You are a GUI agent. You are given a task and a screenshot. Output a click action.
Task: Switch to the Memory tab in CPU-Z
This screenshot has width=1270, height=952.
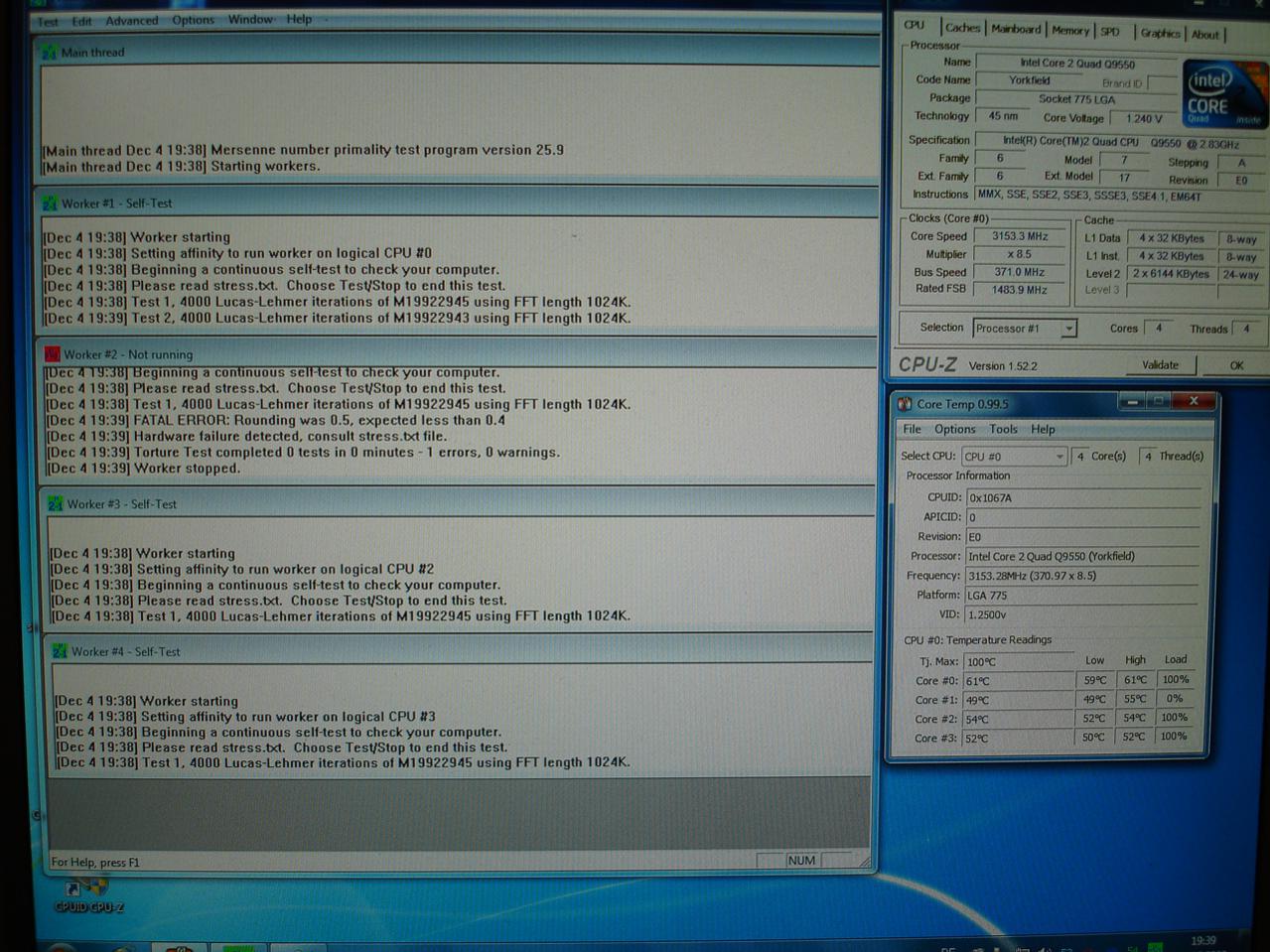tap(1069, 31)
